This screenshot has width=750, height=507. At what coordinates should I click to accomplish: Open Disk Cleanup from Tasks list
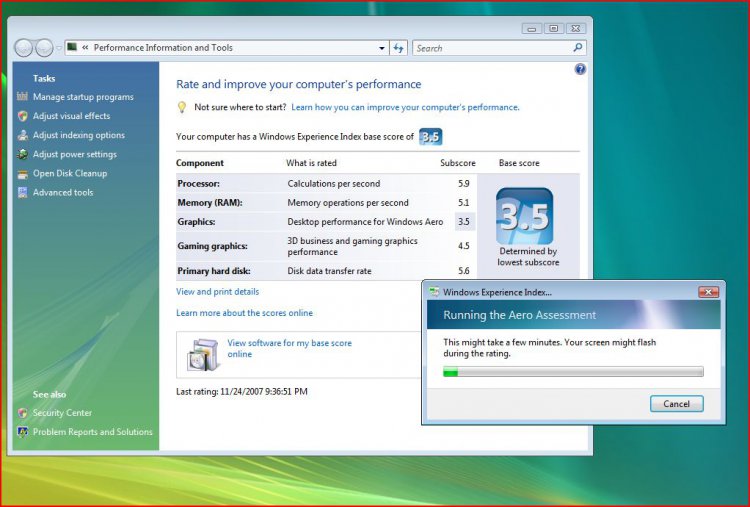(x=70, y=173)
